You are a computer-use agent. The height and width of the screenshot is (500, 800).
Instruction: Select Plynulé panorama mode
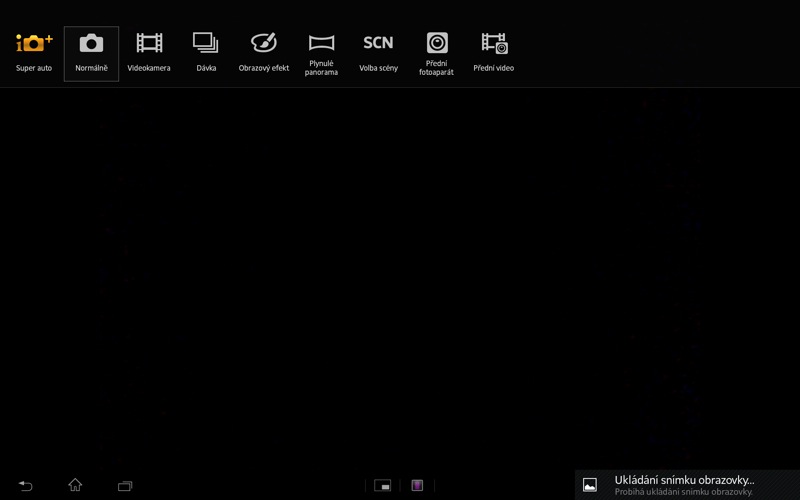321,54
